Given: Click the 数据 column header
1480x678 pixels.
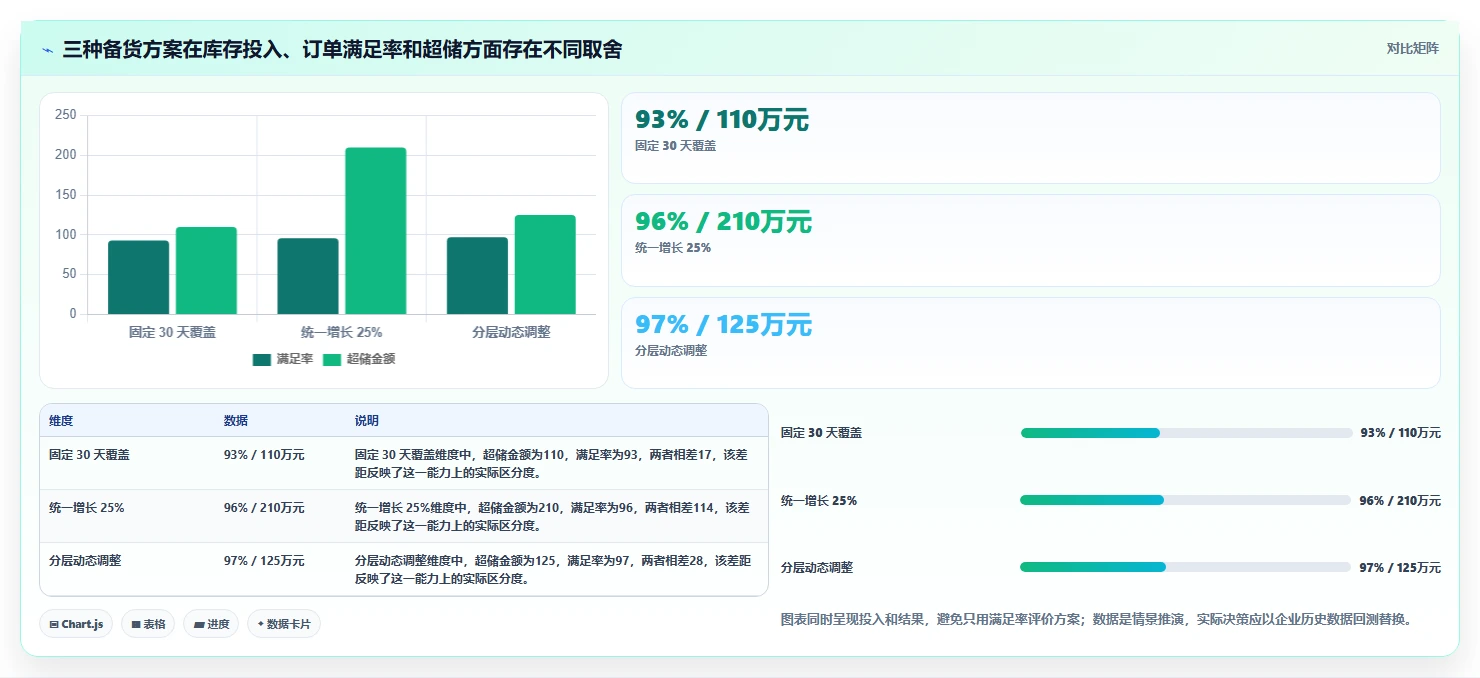Looking at the screenshot, I should [x=236, y=421].
